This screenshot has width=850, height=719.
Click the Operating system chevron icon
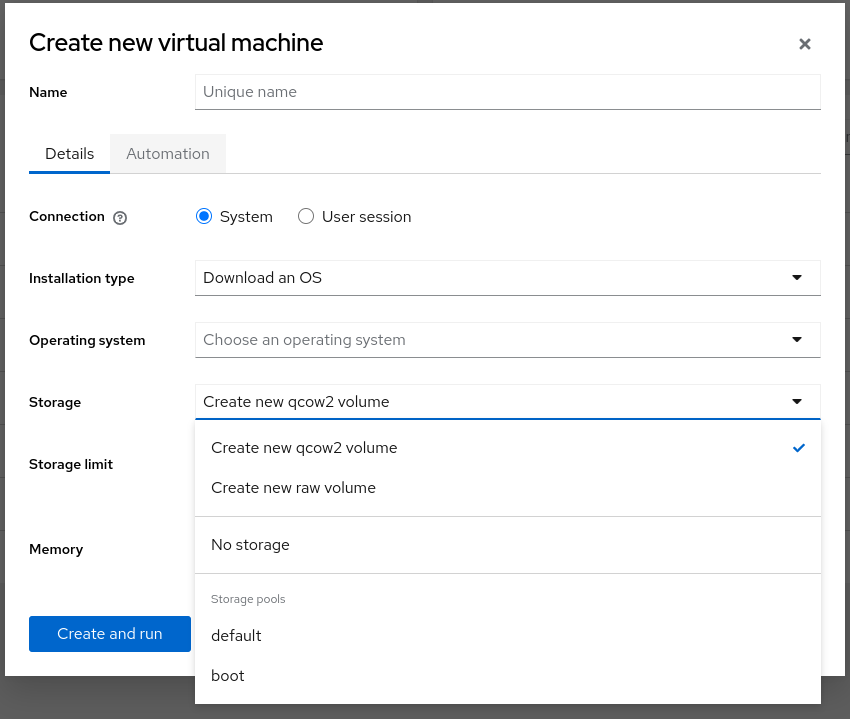(x=797, y=340)
